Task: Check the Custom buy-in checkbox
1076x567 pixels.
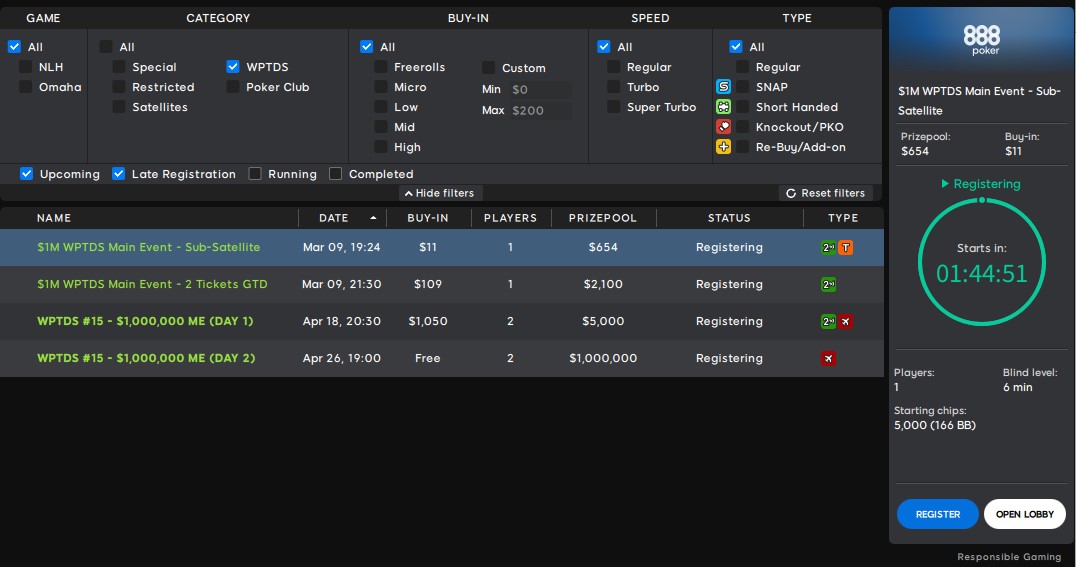Action: coord(489,67)
